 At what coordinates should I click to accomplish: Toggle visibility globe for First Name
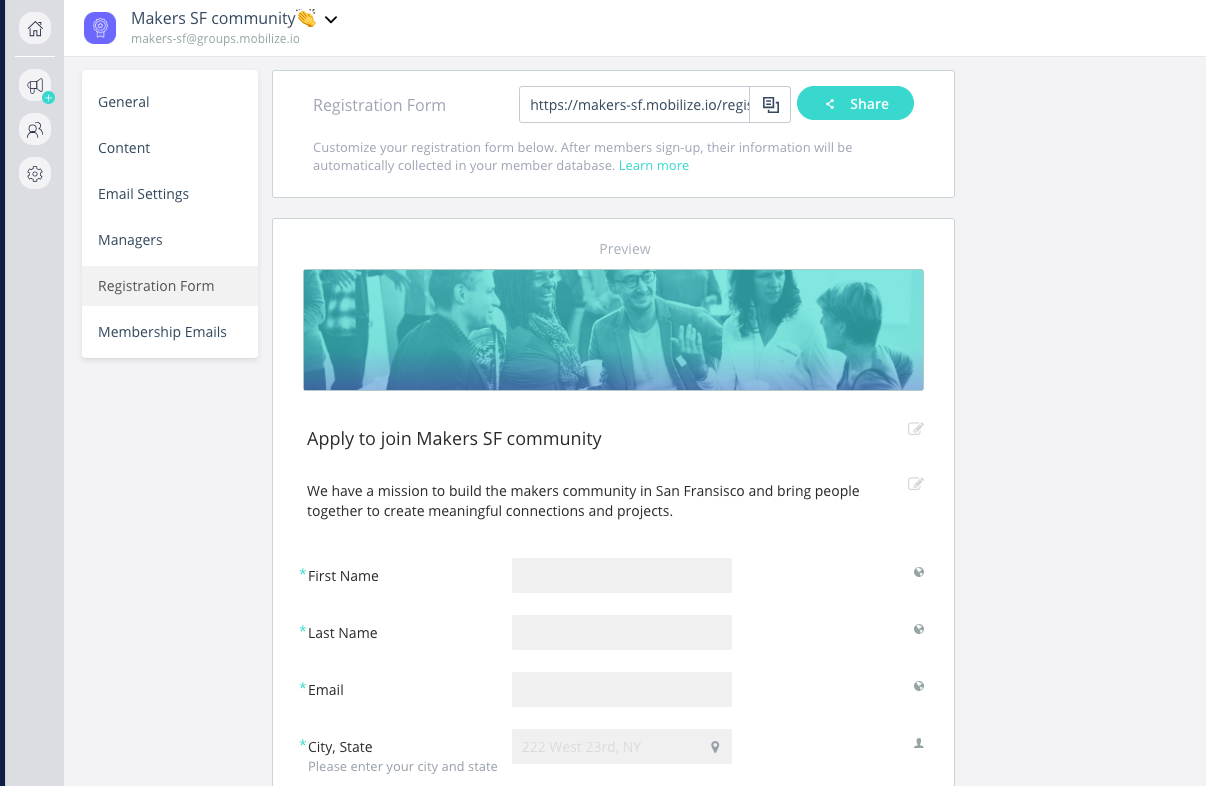tap(919, 572)
